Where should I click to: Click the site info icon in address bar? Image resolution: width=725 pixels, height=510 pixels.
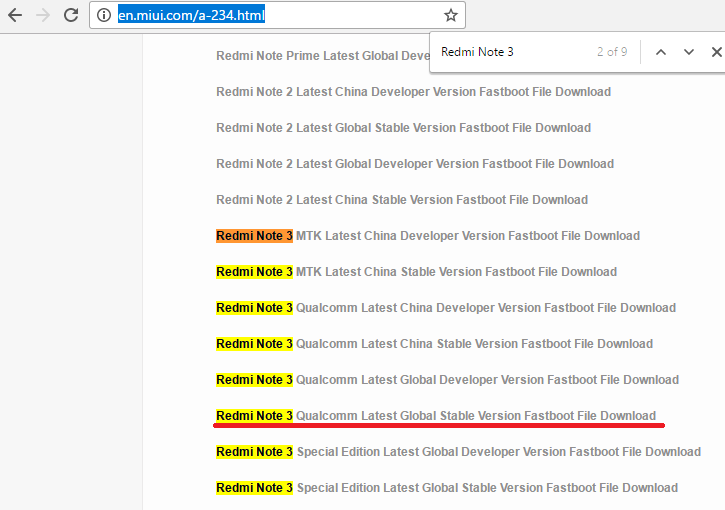(x=104, y=15)
